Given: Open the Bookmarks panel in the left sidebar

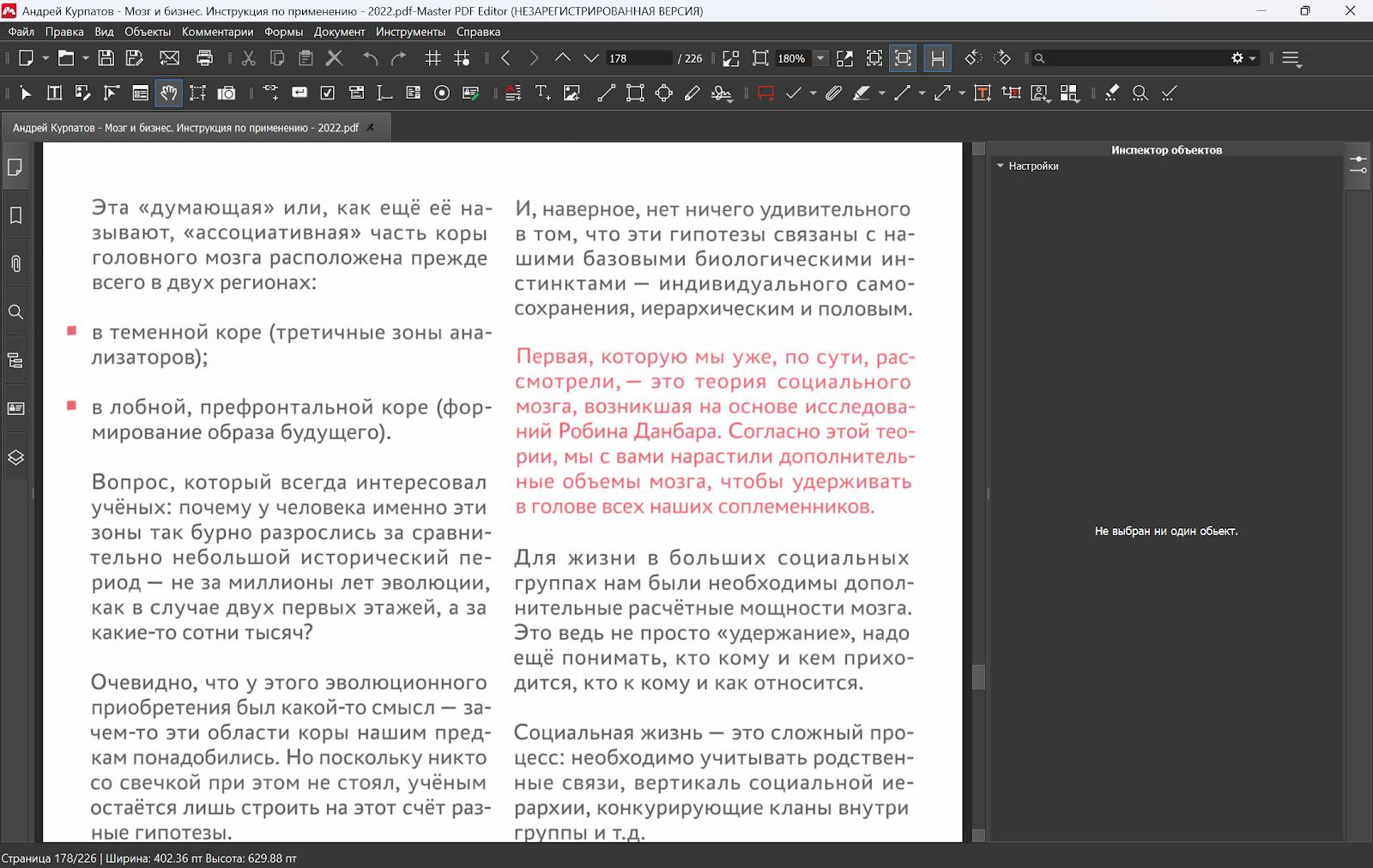Looking at the screenshot, I should (x=15, y=215).
